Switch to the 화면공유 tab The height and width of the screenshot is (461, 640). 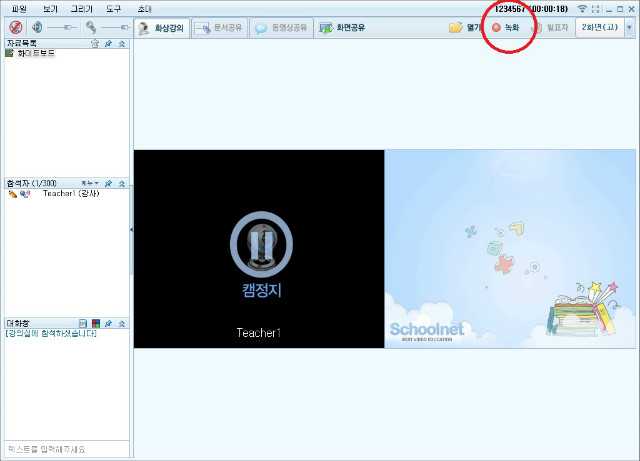[x=339, y=27]
